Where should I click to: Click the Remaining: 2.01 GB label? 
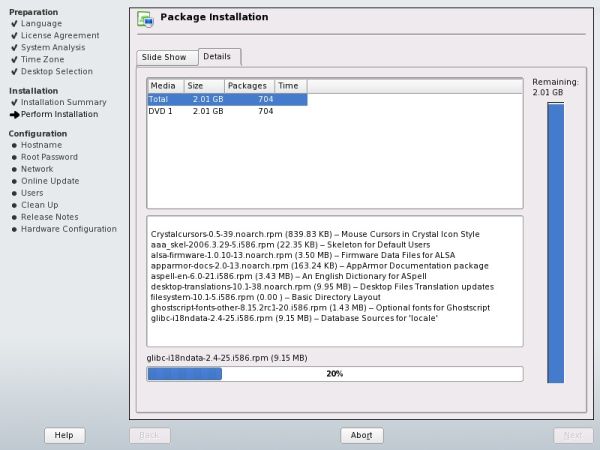point(555,87)
